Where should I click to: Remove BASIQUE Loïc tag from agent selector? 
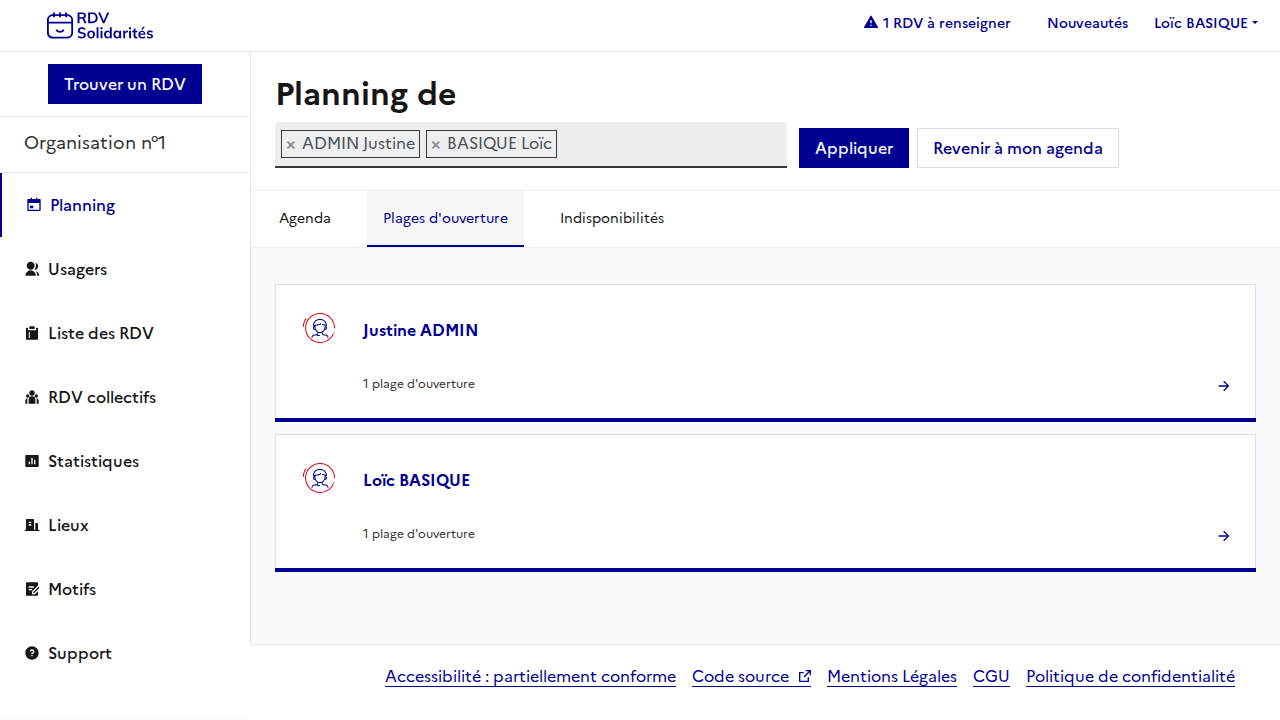[436, 145]
